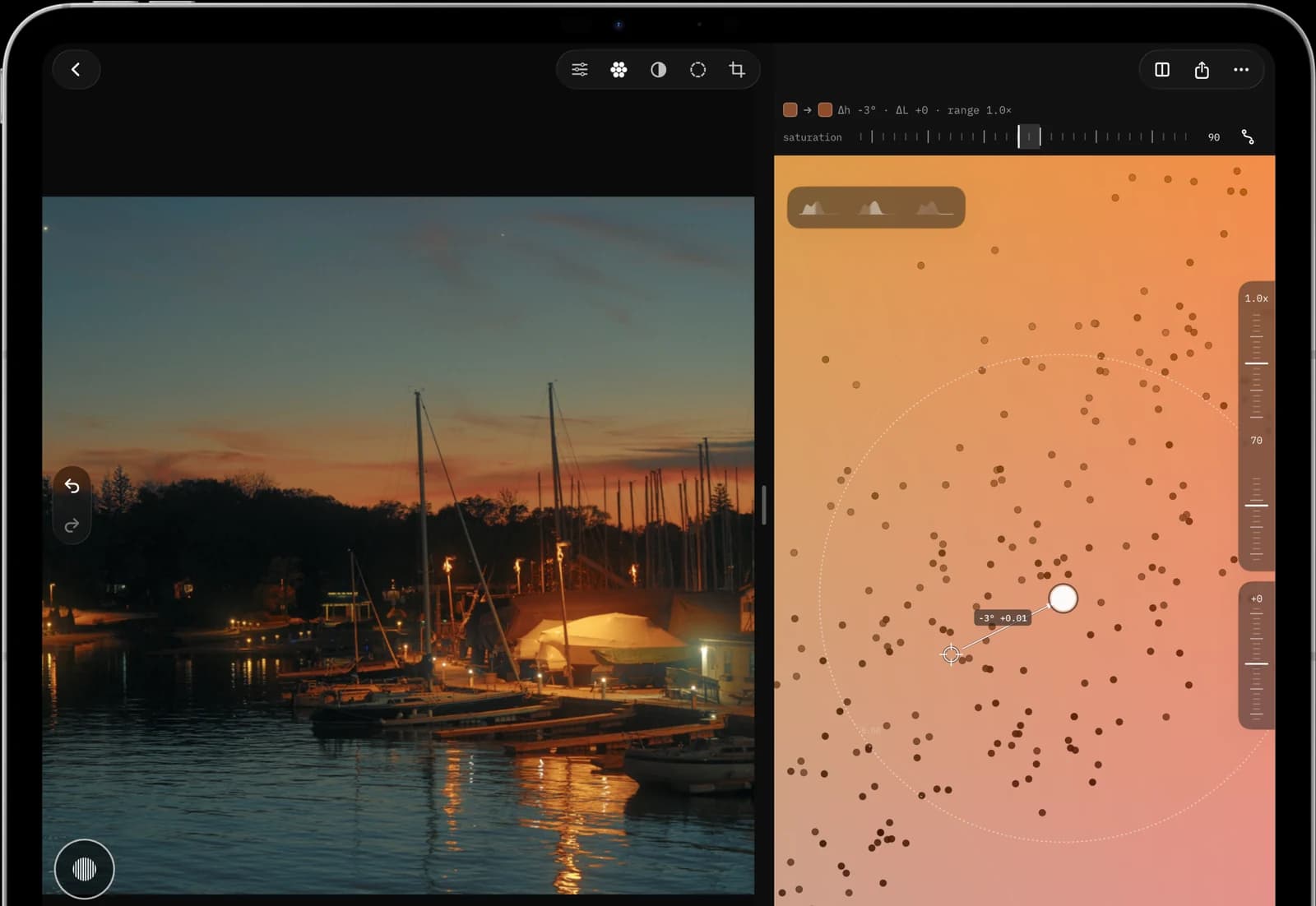
Task: Select the target color swatch after the arrow
Action: pos(825,110)
